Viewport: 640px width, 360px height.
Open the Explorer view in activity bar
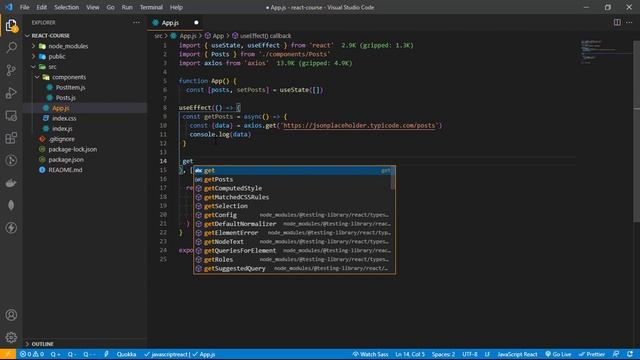[x=11, y=26]
